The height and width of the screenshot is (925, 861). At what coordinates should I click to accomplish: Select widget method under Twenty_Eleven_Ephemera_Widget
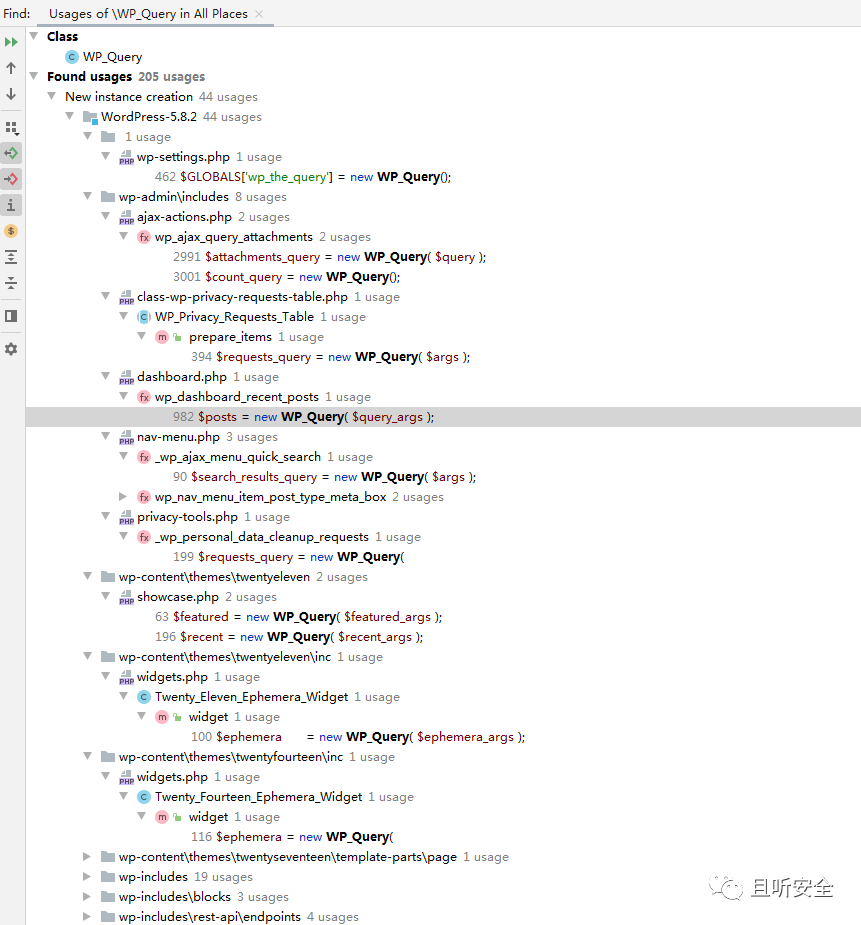coord(208,717)
